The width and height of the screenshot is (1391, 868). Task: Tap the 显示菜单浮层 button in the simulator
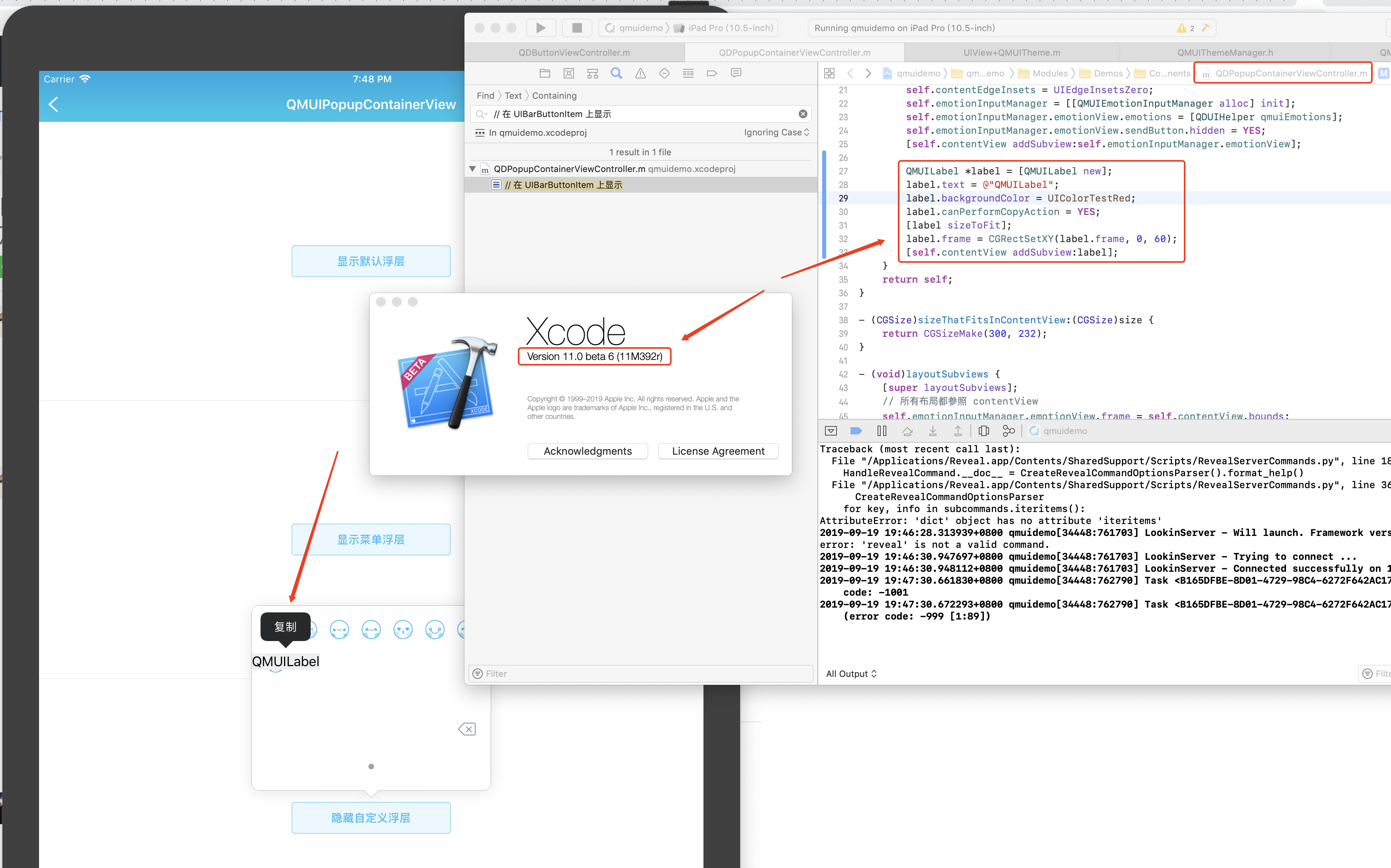[370, 539]
